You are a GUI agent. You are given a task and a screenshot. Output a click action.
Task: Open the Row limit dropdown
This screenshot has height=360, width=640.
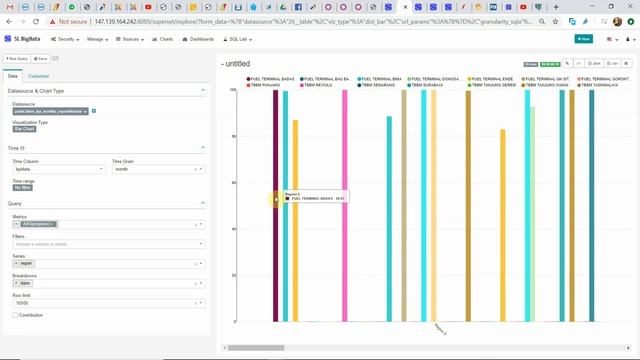click(200, 303)
